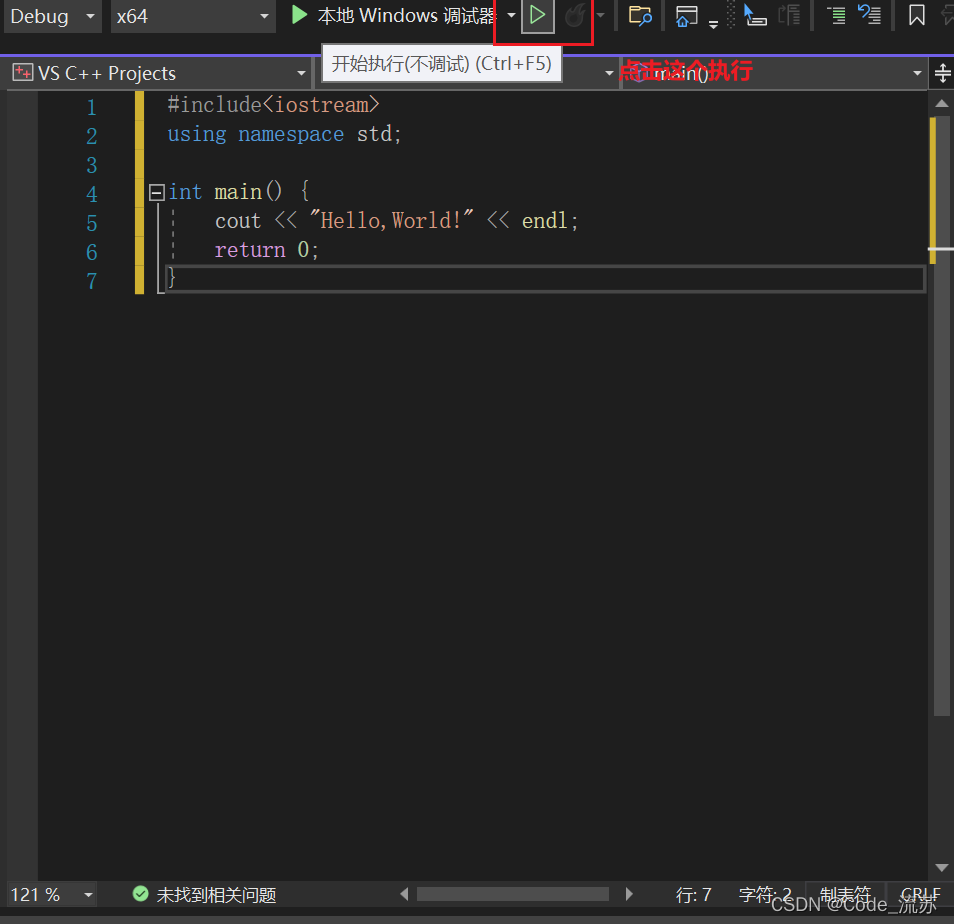Click the int keyword before main
Viewport: 954px width, 924px height.
[x=185, y=192]
